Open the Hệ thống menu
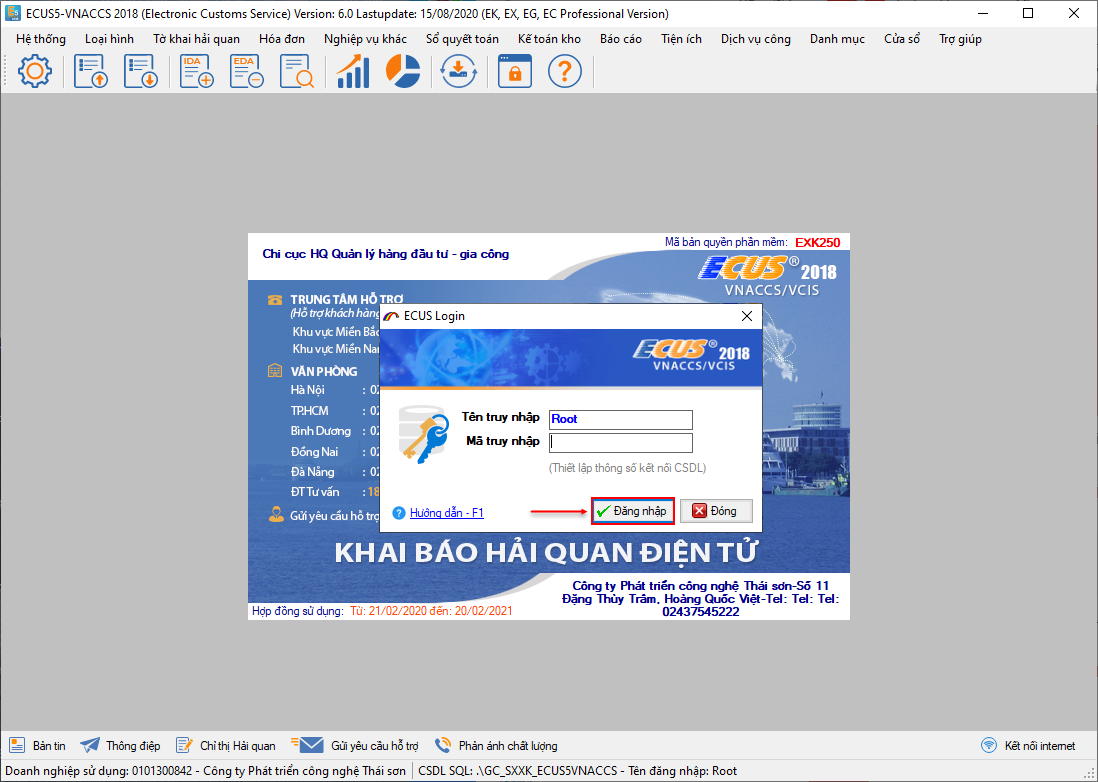The image size is (1098, 782). [x=41, y=39]
